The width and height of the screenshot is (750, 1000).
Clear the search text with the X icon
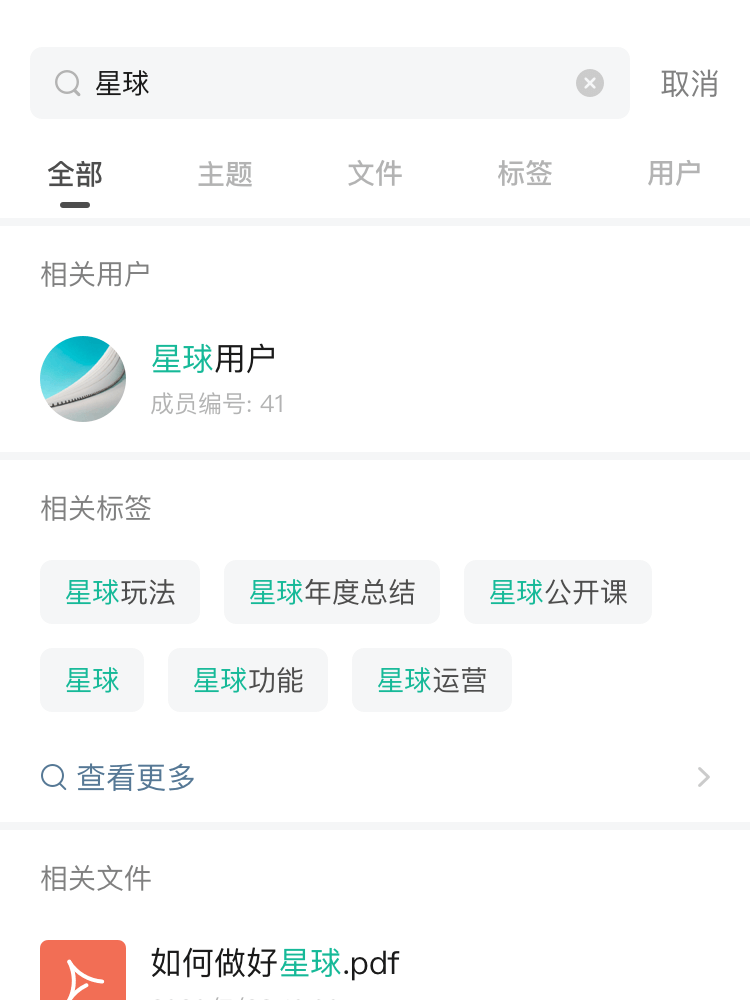(590, 83)
